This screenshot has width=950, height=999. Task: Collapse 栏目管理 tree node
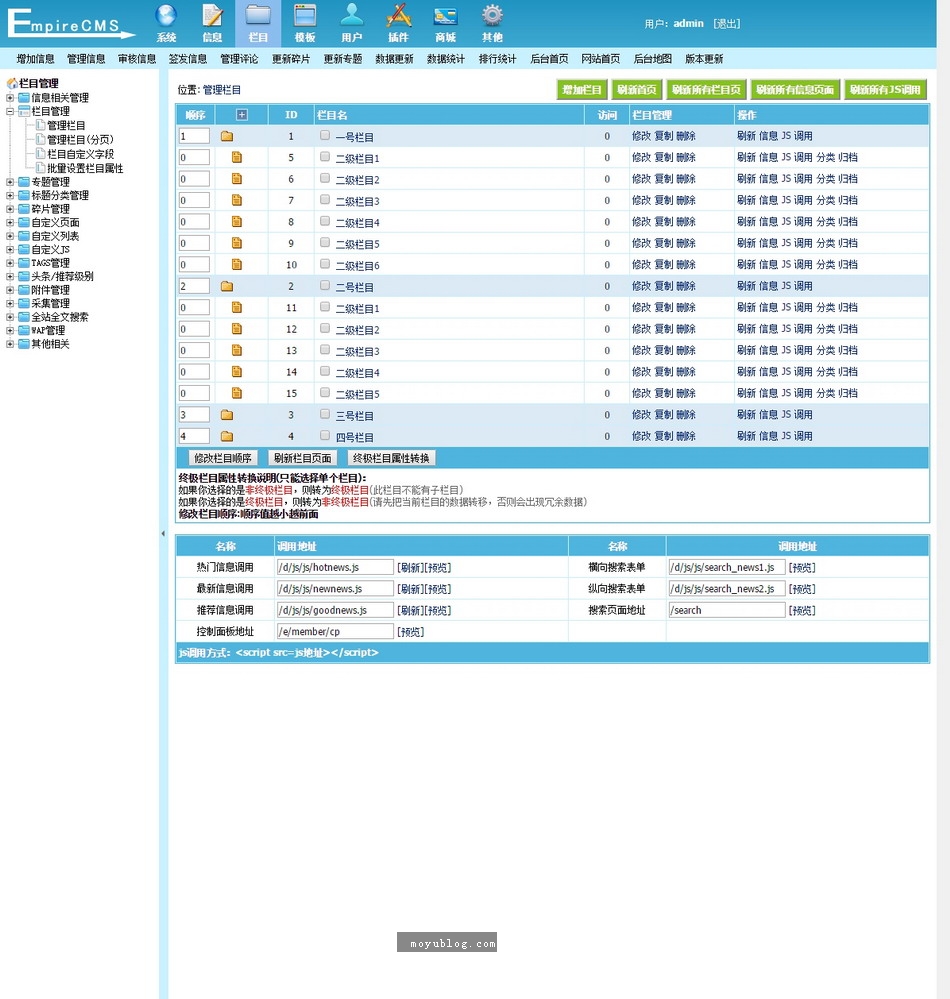(10, 111)
